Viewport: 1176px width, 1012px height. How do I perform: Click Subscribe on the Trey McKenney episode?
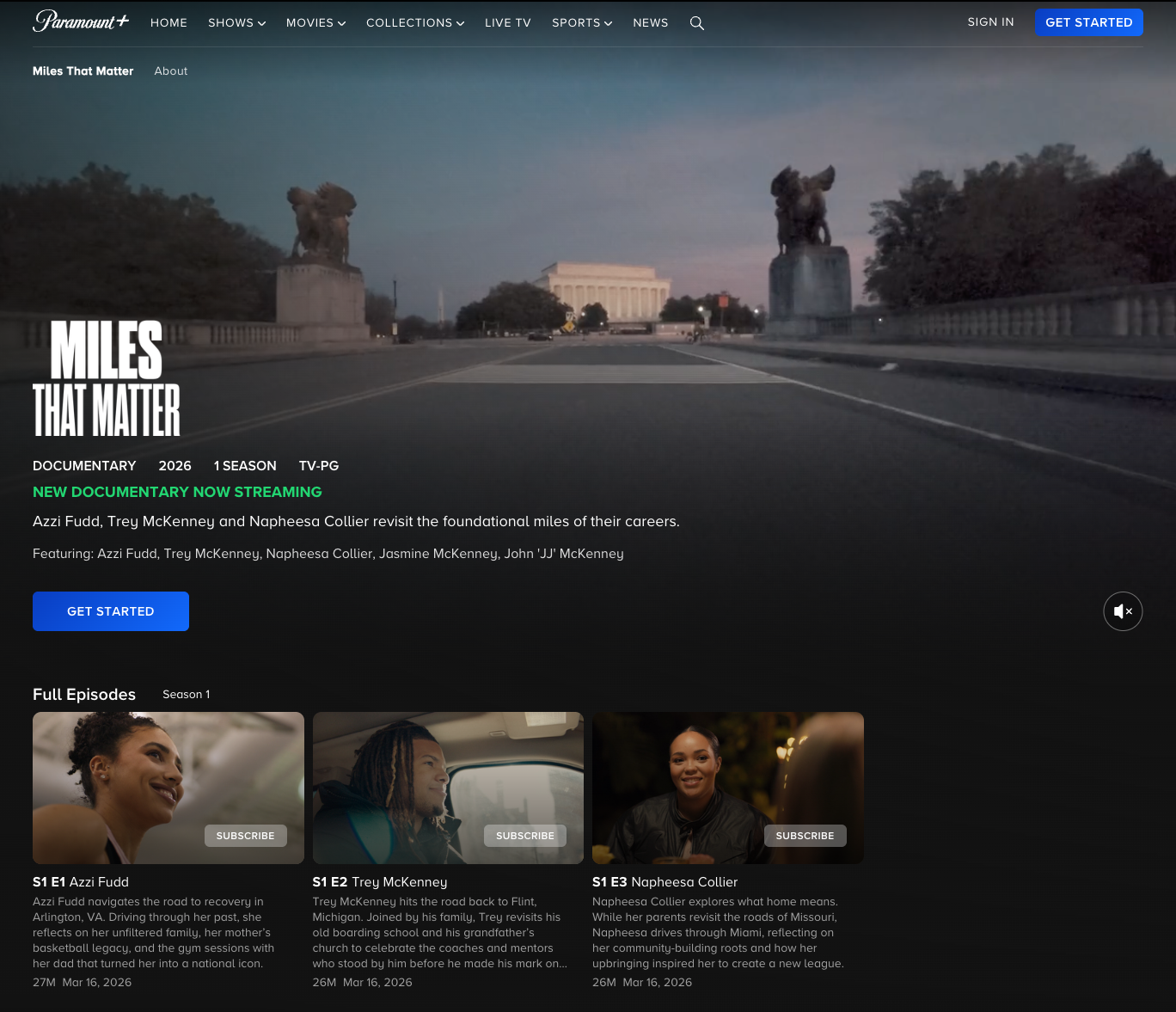click(x=525, y=836)
